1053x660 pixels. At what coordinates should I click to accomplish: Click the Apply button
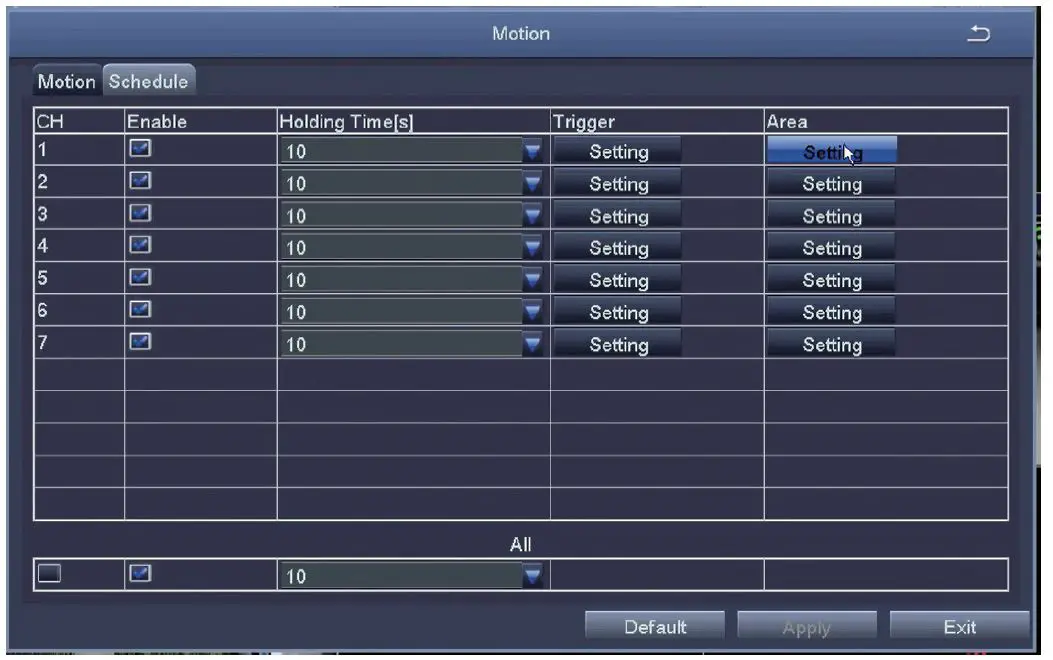[x=807, y=626]
